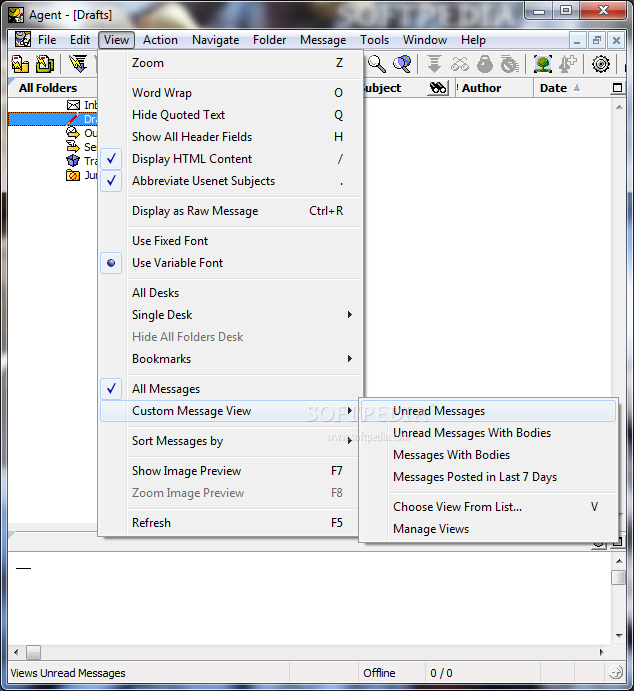The image size is (634, 691).
Task: Click the horizontal scrollbar thumb
Action: point(33,652)
